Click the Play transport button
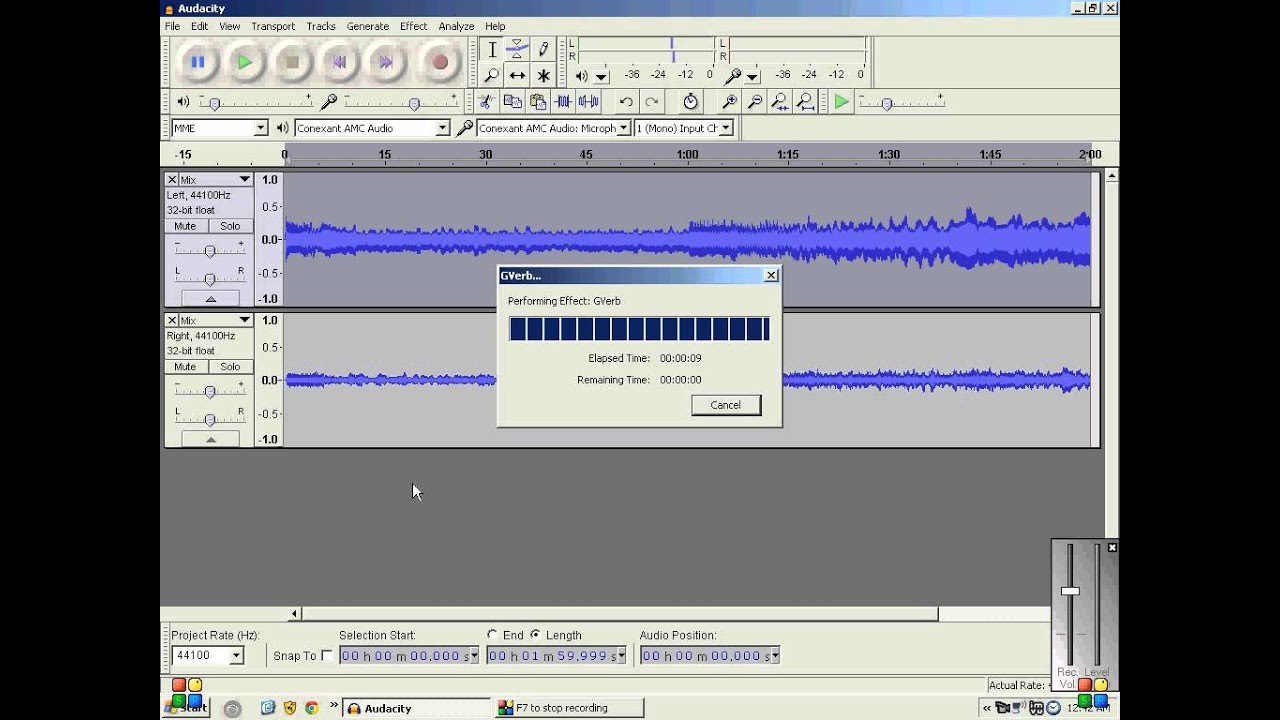The image size is (1280, 720). pyautogui.click(x=245, y=62)
